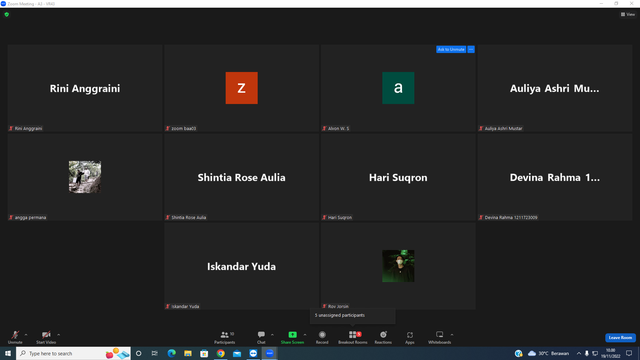The image size is (640, 360).
Task: Open Breakout Rooms
Action: coord(353,337)
